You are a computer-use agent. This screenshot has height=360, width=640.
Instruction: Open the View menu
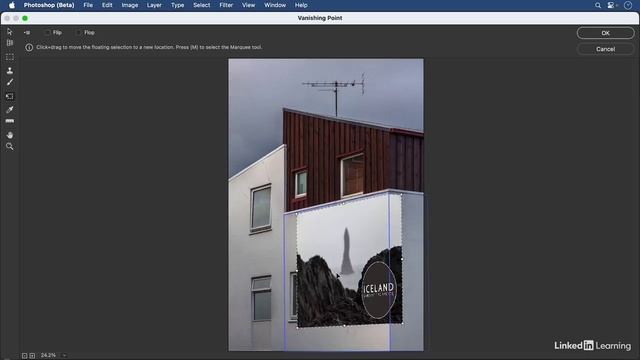[248, 5]
